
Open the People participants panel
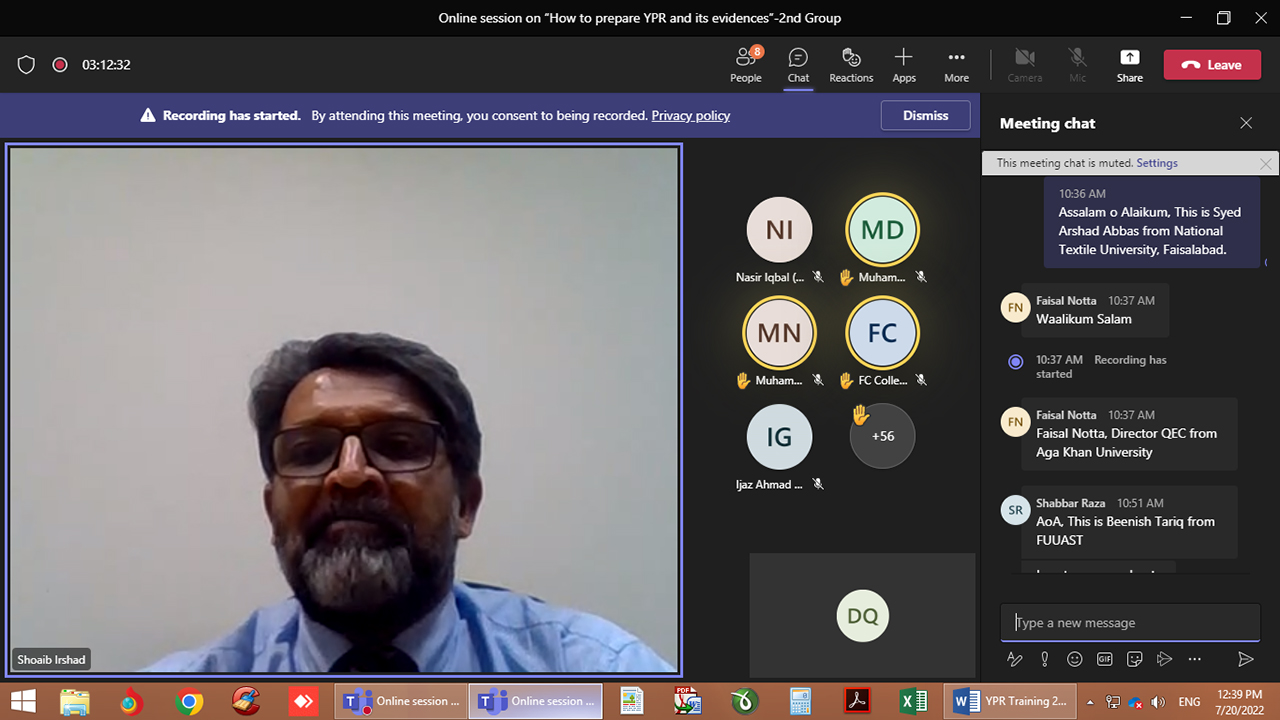click(x=745, y=65)
